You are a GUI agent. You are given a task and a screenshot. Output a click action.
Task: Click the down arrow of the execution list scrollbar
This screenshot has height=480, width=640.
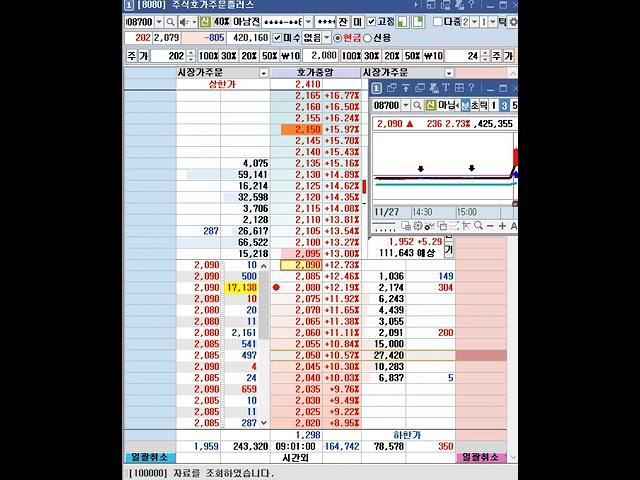click(x=264, y=423)
